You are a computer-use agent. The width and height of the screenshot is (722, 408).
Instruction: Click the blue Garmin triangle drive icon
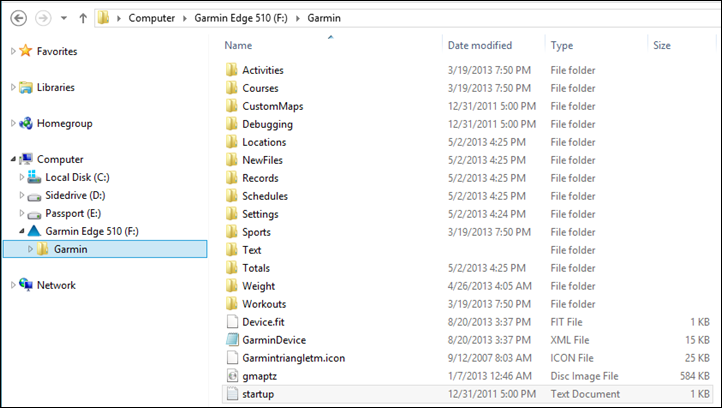click(x=34, y=231)
